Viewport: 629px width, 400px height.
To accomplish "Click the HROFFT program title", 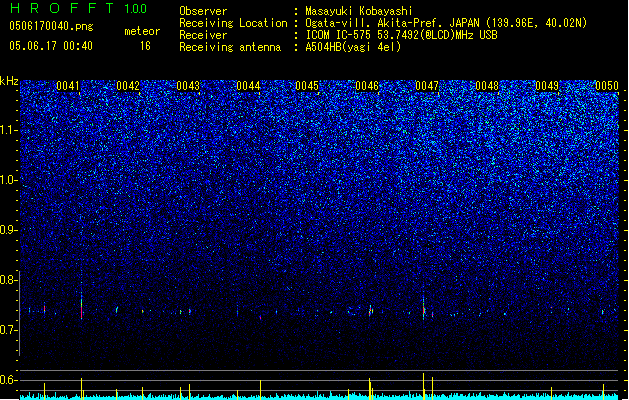I will 62,8.
